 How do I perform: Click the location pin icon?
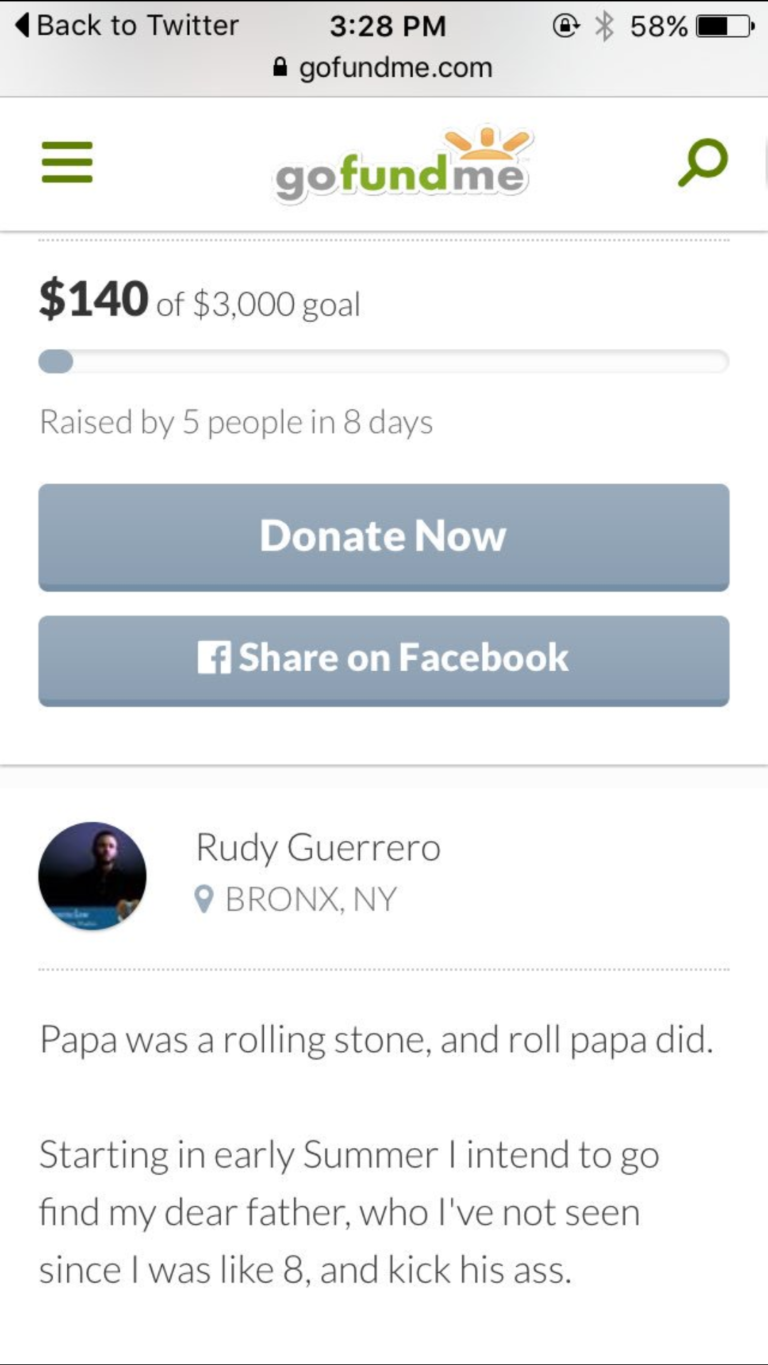(204, 900)
